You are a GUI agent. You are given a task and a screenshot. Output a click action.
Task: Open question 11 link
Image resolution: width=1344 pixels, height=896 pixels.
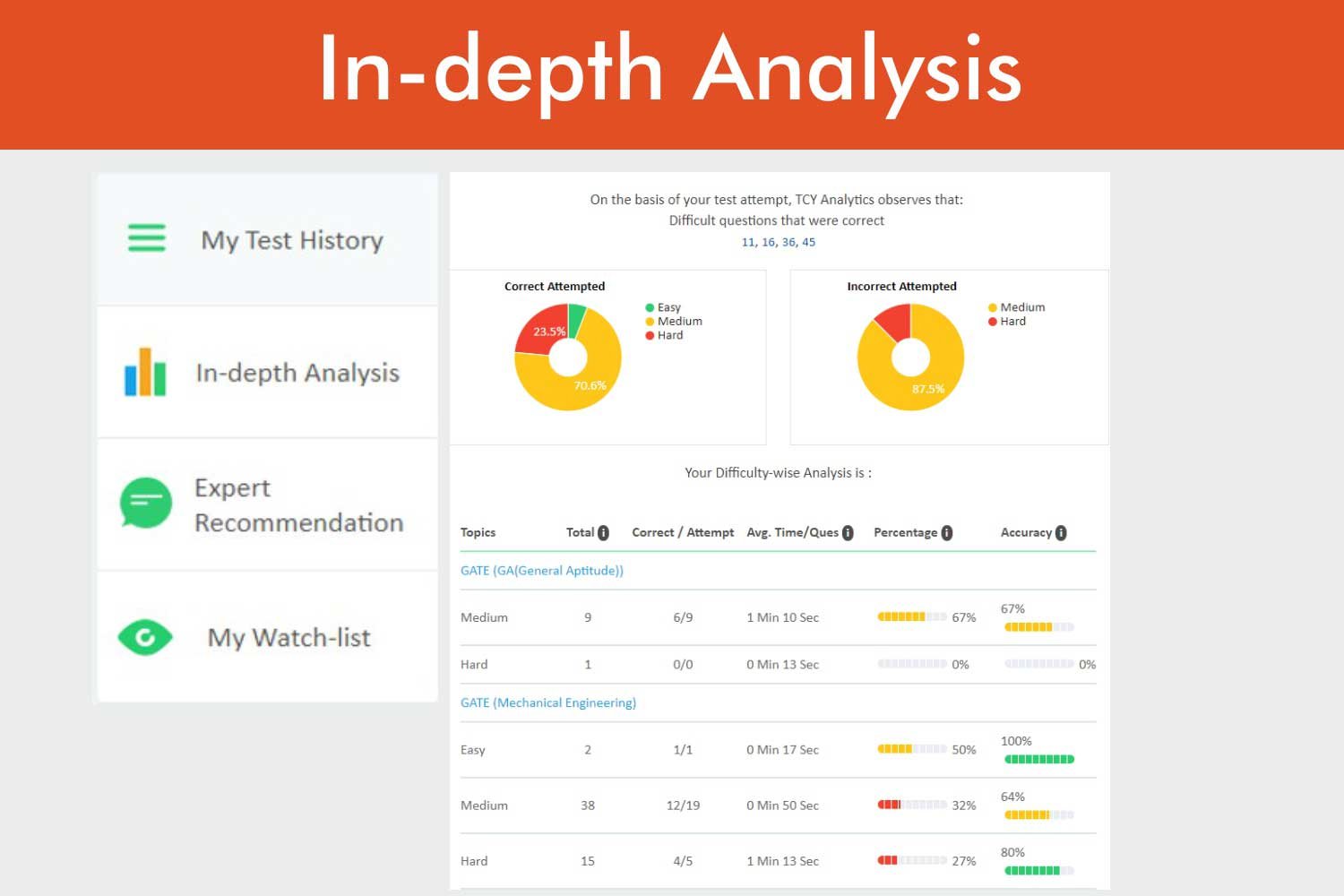coord(748,243)
